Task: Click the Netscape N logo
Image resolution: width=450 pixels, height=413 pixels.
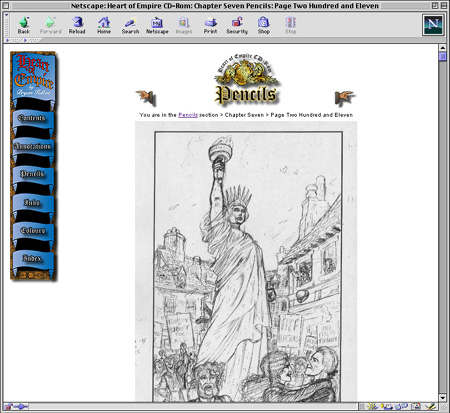Action: (433, 25)
